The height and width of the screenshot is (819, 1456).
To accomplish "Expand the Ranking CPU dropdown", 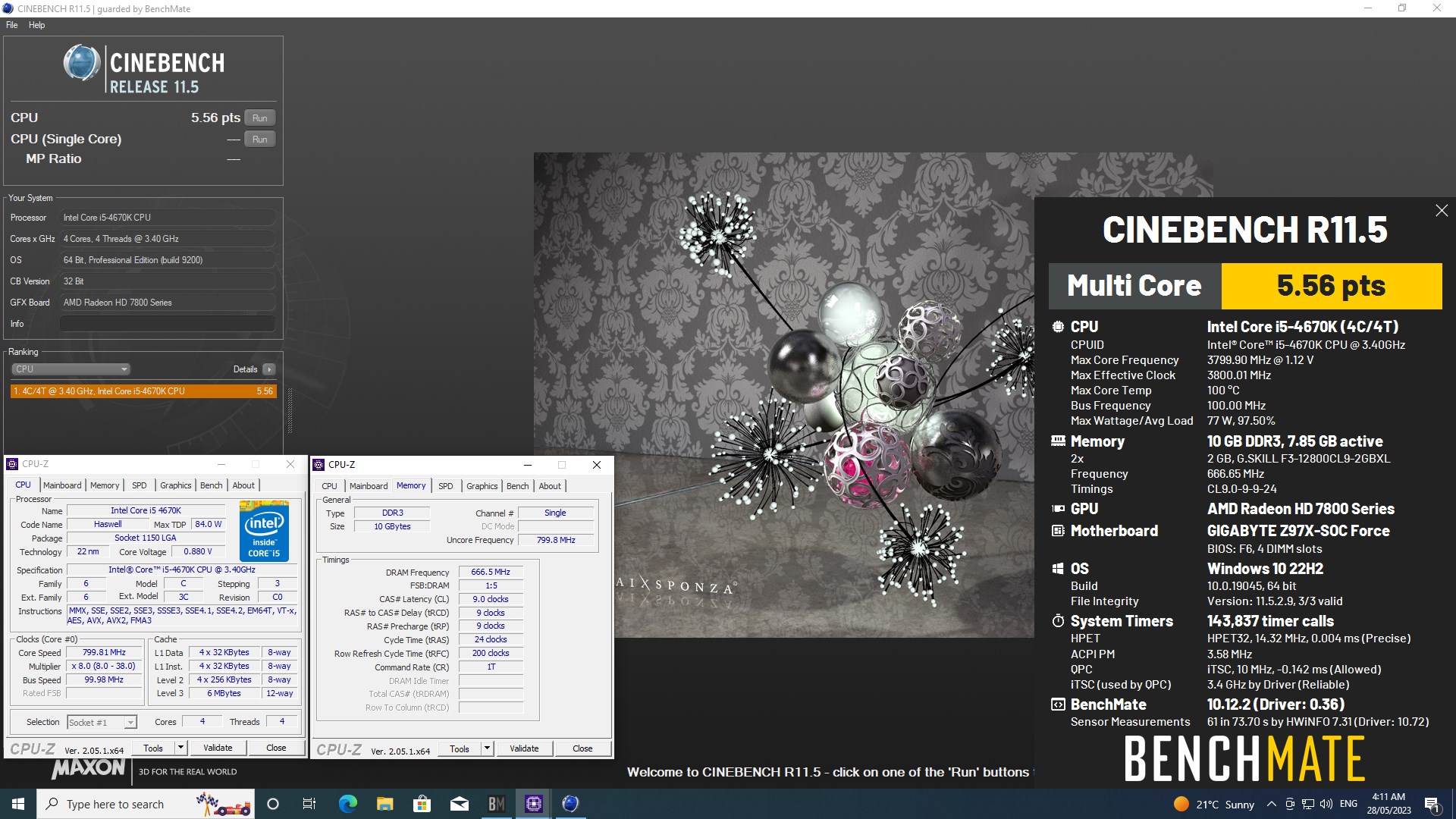I will (71, 369).
